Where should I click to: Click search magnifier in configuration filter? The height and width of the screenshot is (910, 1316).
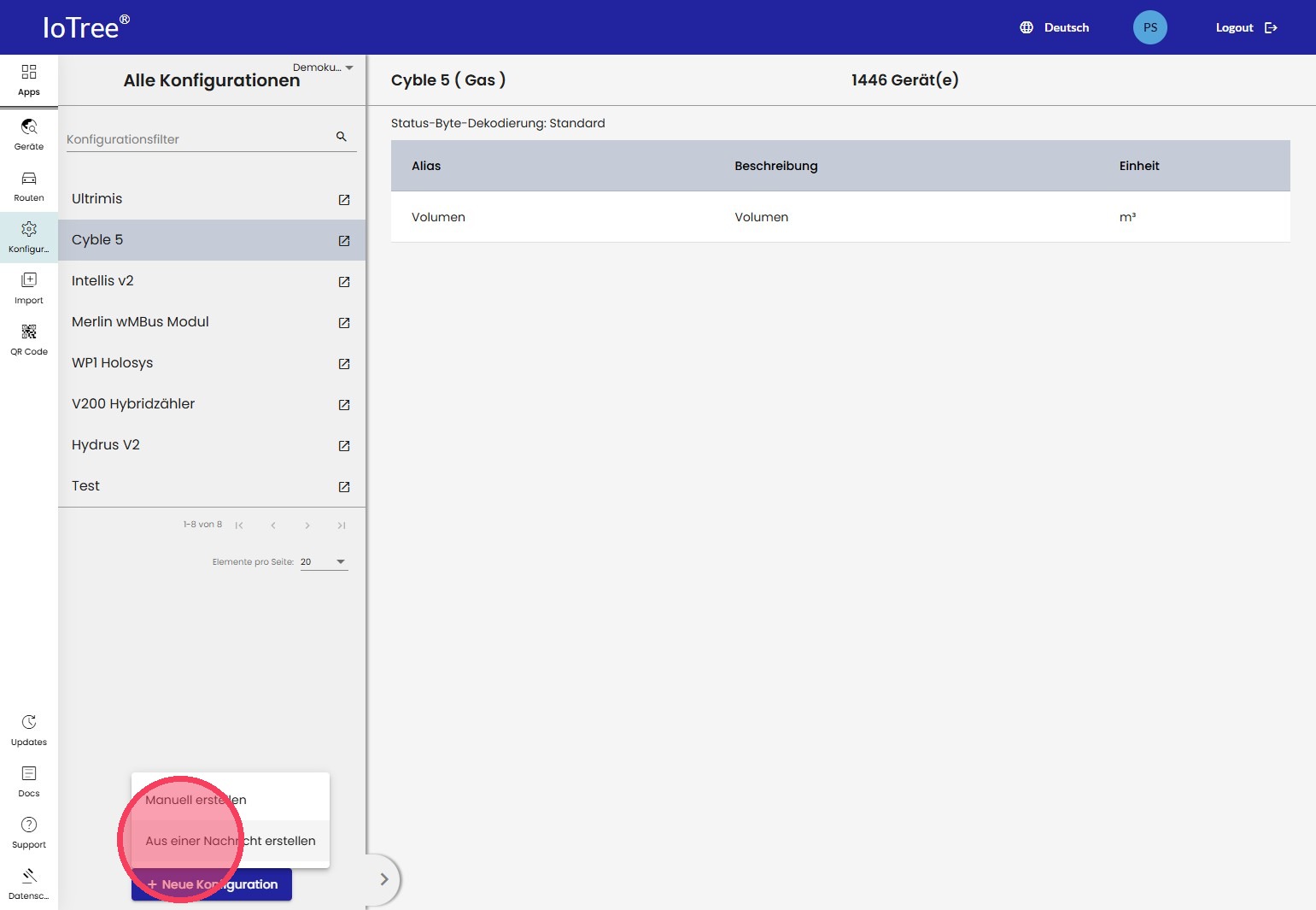click(342, 137)
